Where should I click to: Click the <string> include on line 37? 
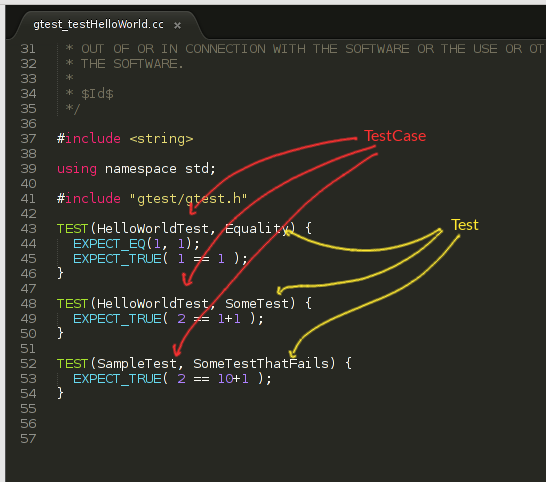(x=161, y=139)
